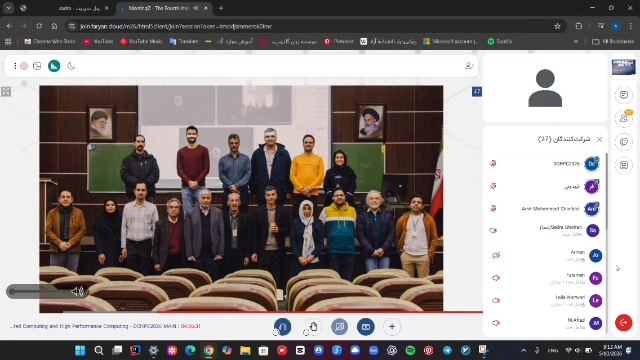The image size is (640, 360).
Task: Click the listen-only icon for Sadra Ghofran
Action: (493, 231)
